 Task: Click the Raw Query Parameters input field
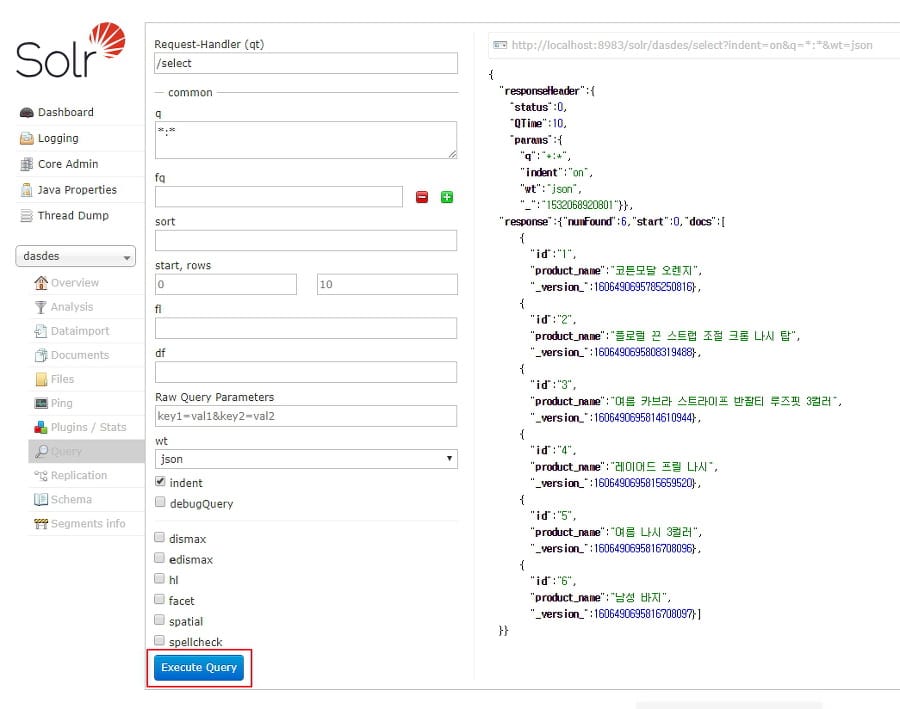(x=306, y=416)
